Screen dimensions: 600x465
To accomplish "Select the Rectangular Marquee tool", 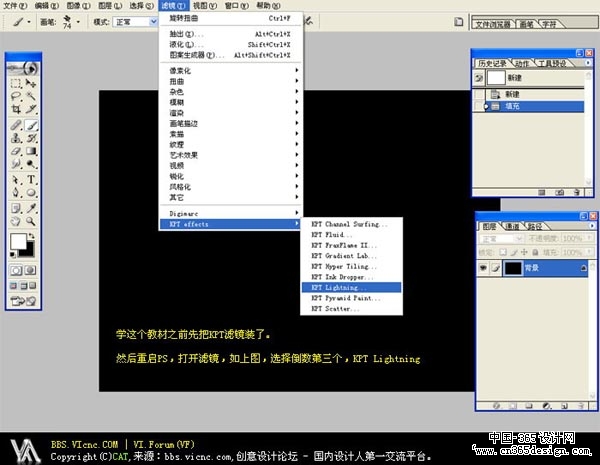I will pos(16,83).
